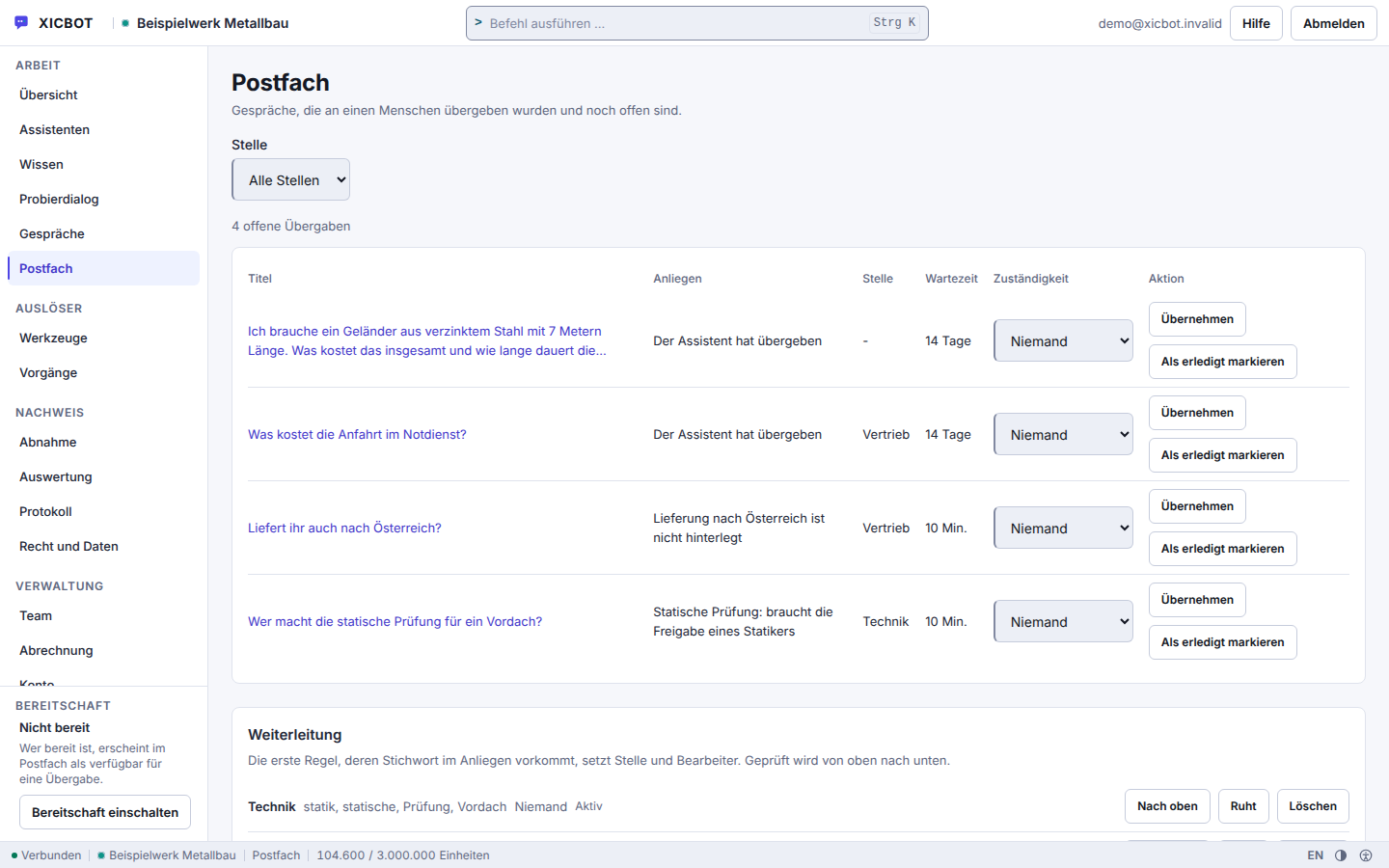Viewport: 1389px width, 868px height.
Task: Click Übernehmen for the Österreich delivery row
Action: click(x=1197, y=506)
